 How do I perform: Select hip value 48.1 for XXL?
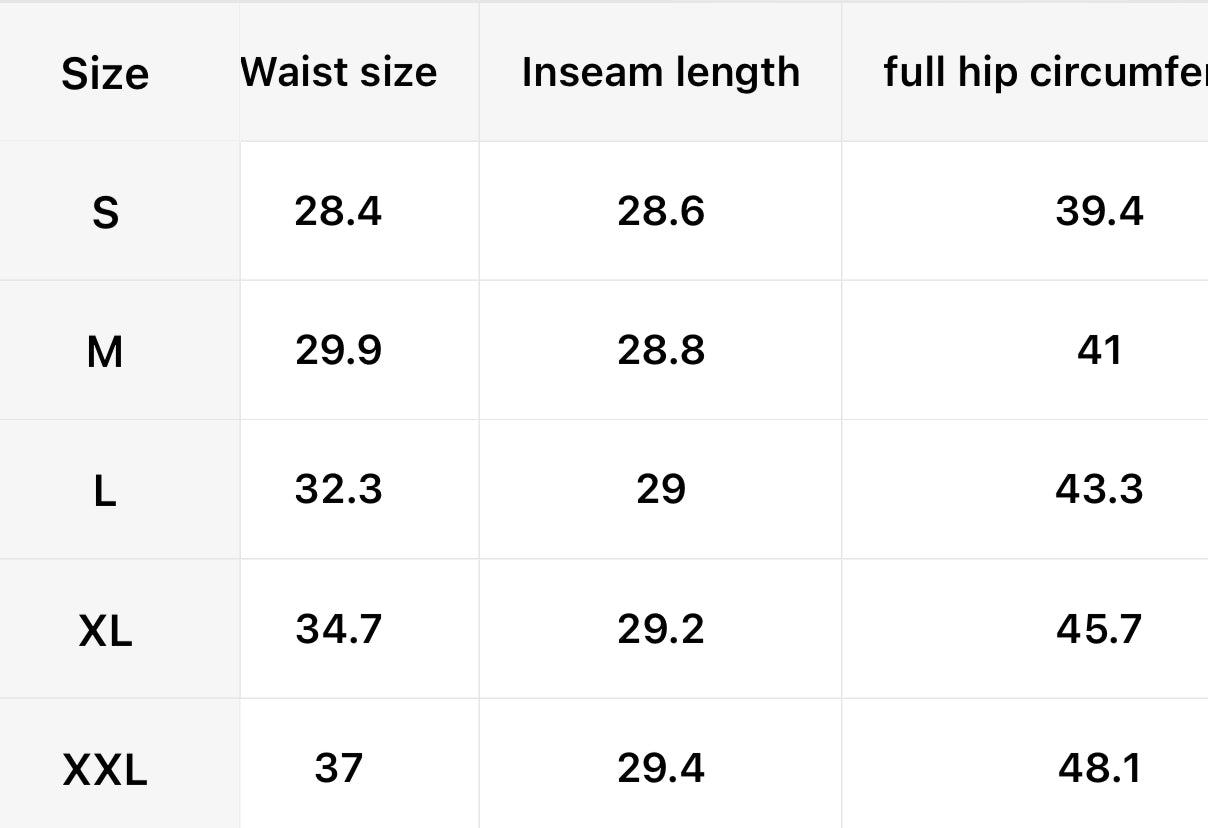click(x=1099, y=768)
